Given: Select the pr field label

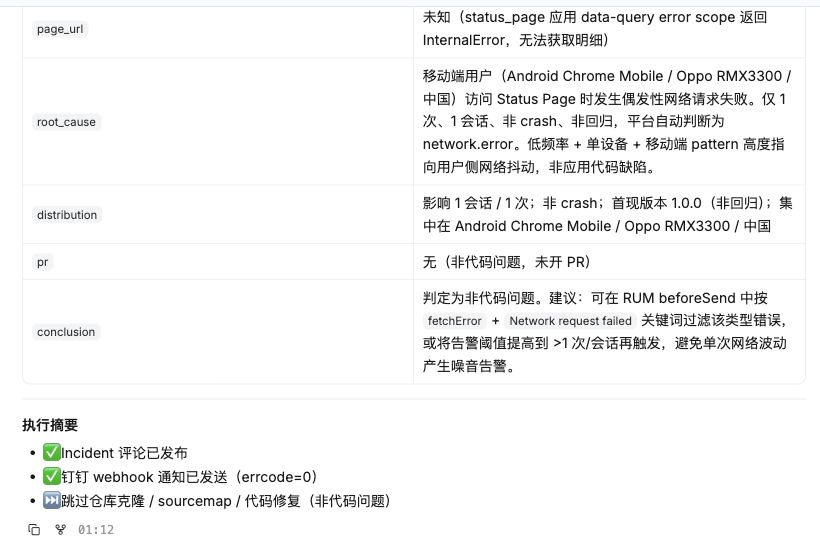Looking at the screenshot, I should pyautogui.click(x=42, y=262).
